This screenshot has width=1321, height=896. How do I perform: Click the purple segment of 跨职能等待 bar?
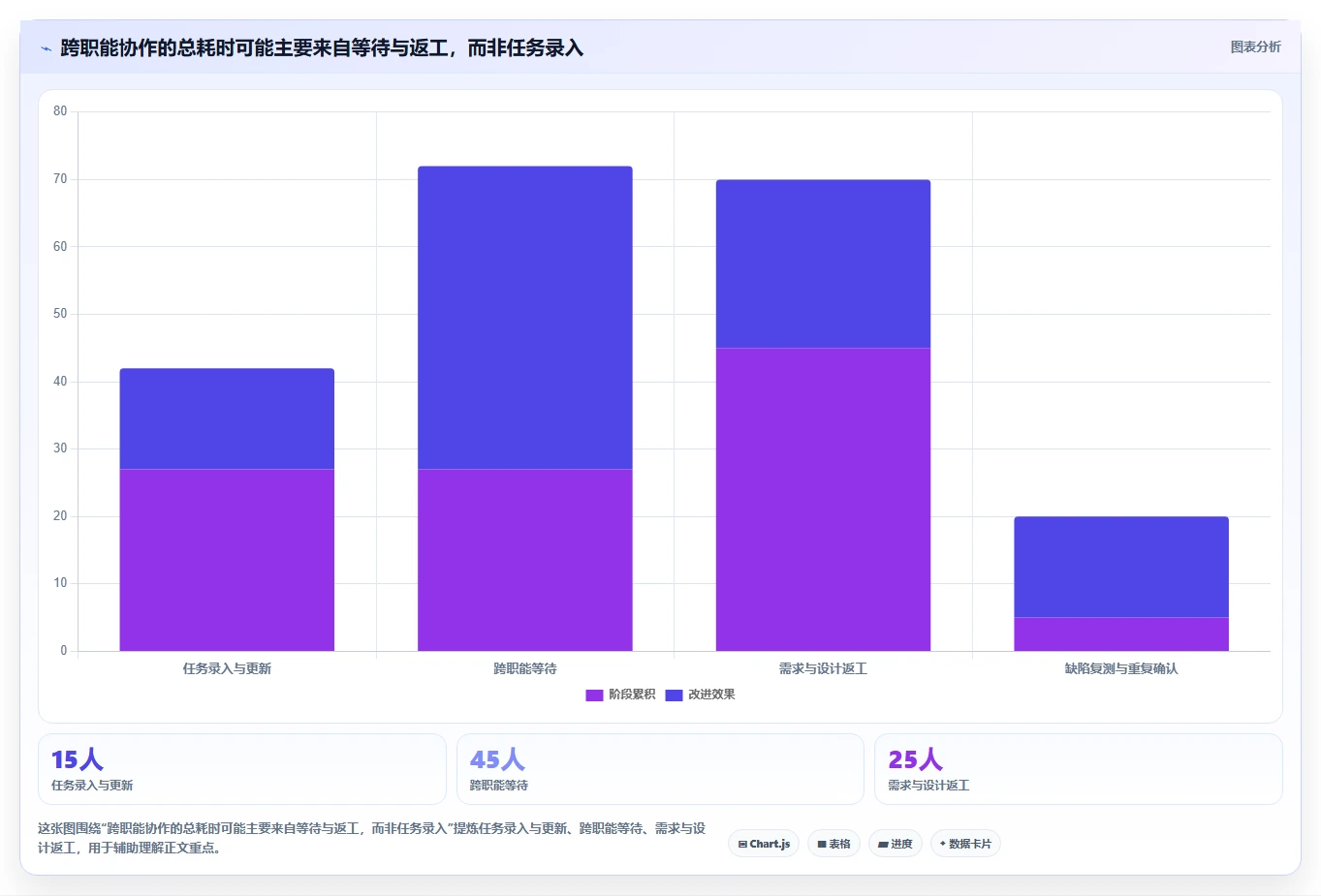[525, 560]
